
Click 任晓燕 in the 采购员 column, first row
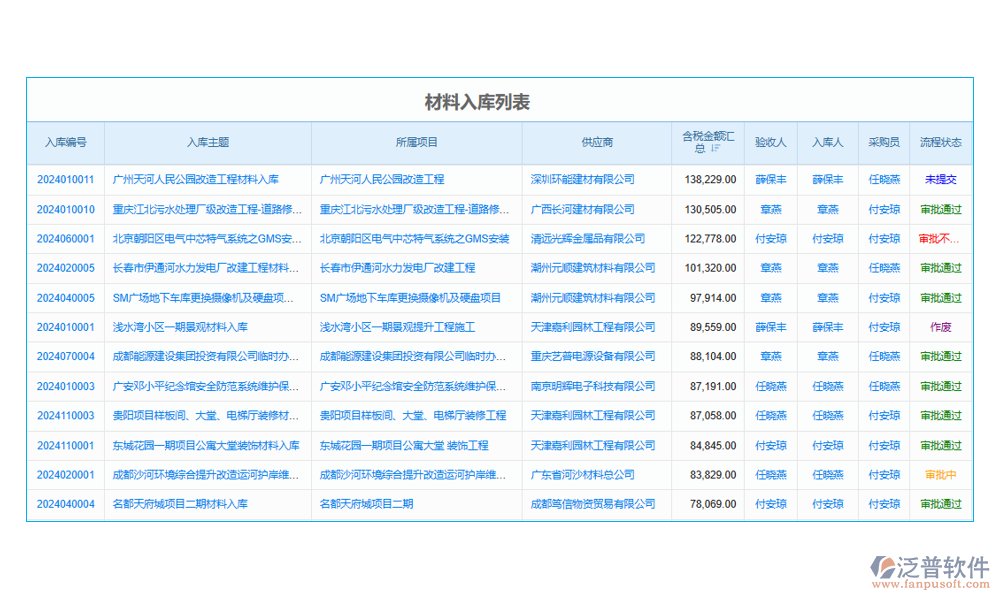883,179
